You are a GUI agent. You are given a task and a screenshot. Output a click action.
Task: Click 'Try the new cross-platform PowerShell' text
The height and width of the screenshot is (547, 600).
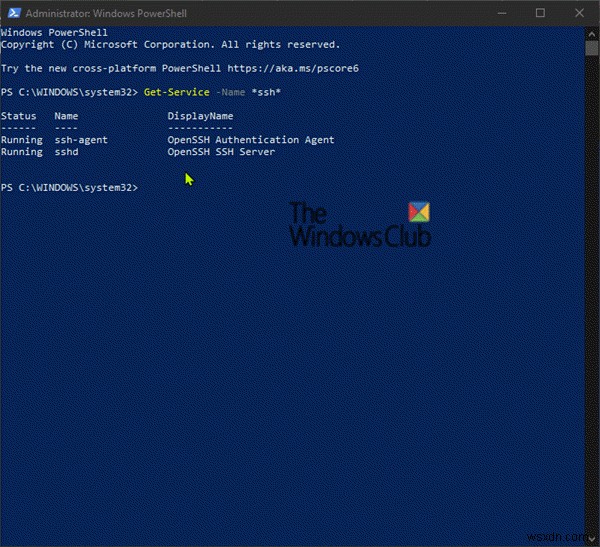[x=111, y=68]
